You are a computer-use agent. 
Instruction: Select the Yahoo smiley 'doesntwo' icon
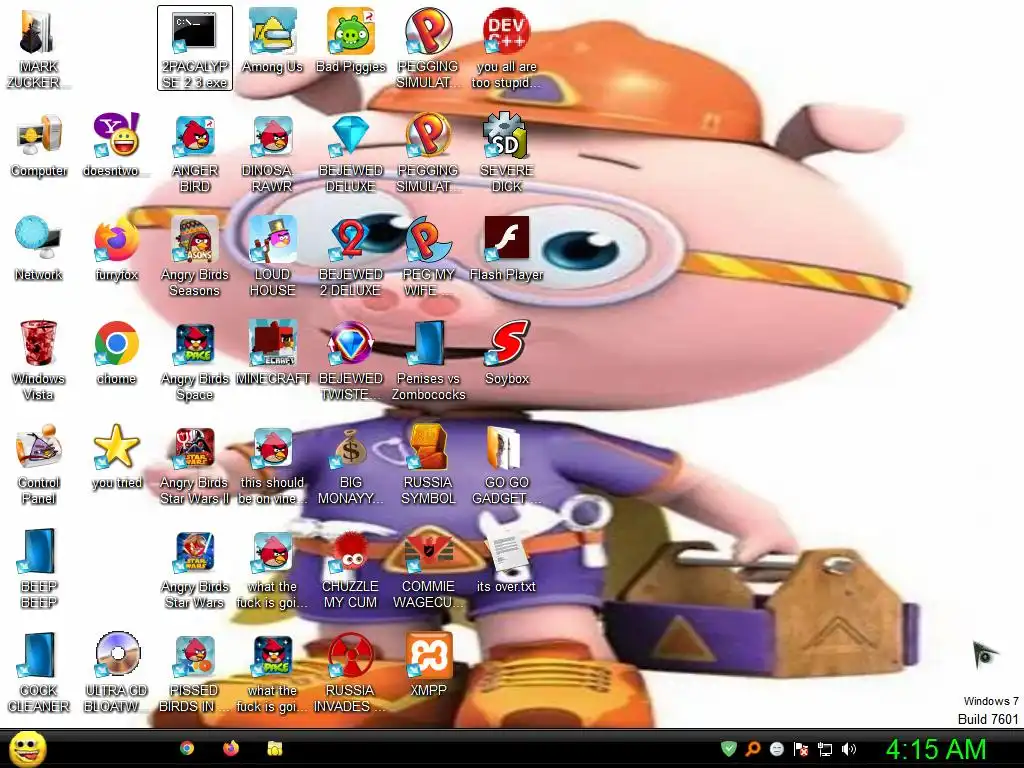116,145
